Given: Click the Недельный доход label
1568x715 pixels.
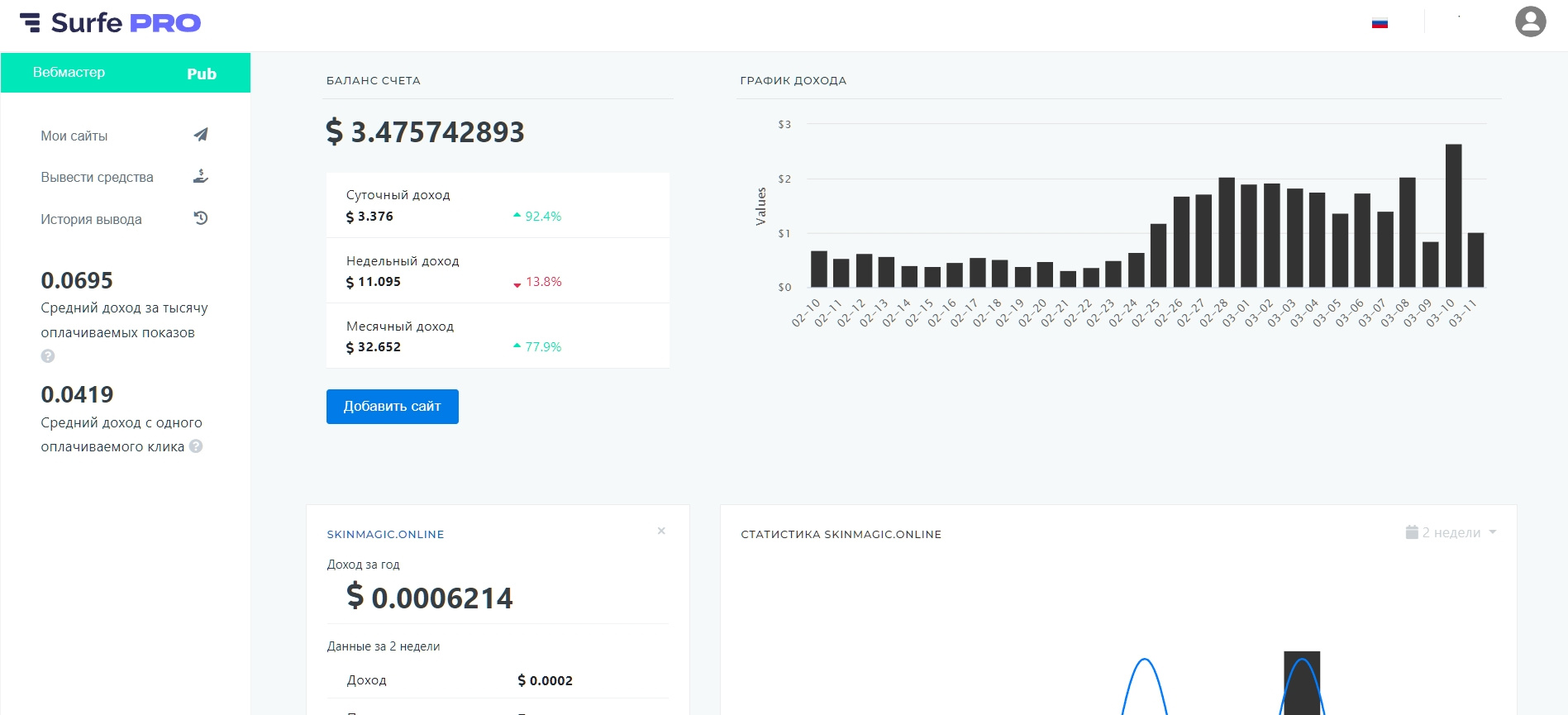Looking at the screenshot, I should [x=403, y=261].
